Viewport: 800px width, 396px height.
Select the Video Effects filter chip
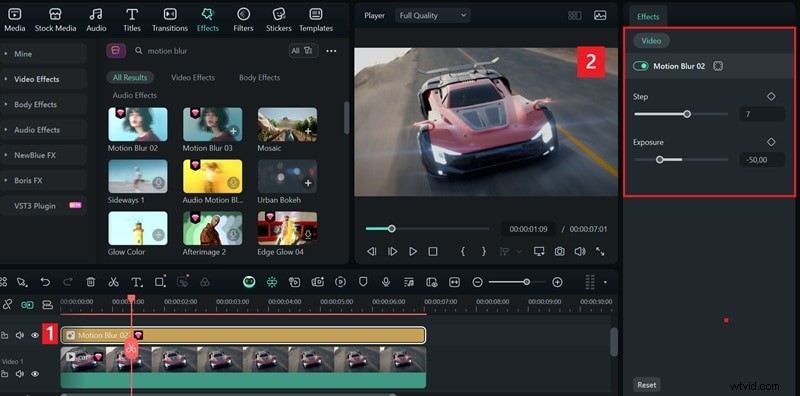pyautogui.click(x=193, y=78)
